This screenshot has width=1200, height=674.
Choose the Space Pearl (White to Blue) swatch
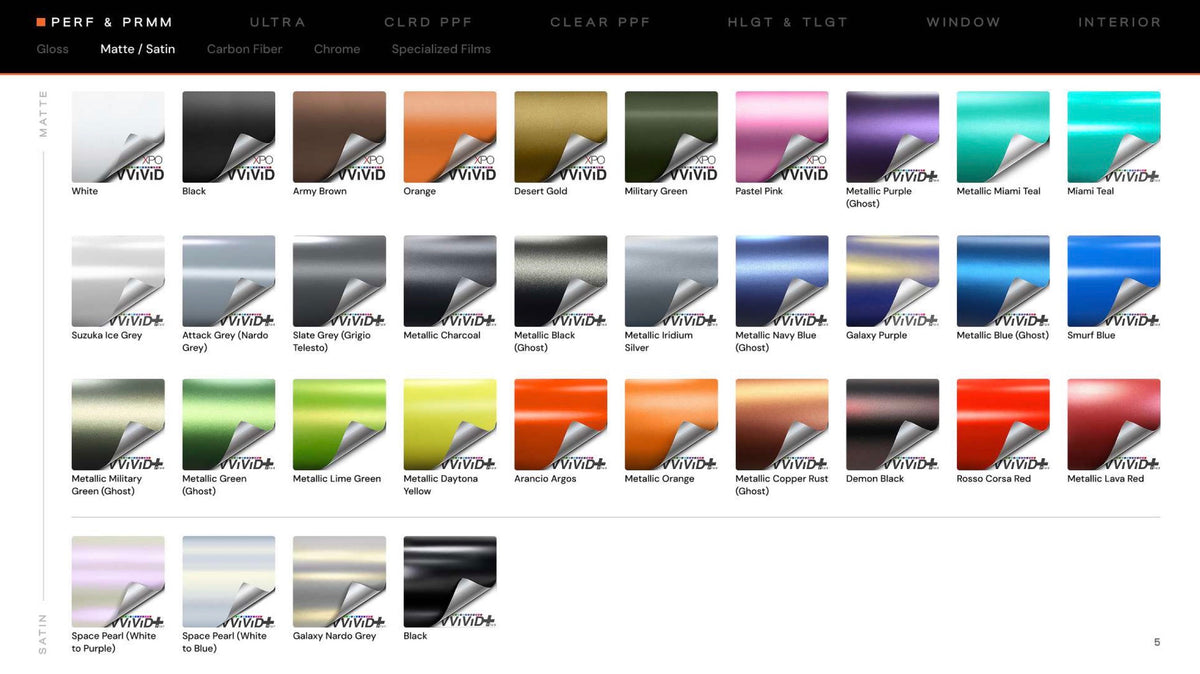pyautogui.click(x=229, y=581)
